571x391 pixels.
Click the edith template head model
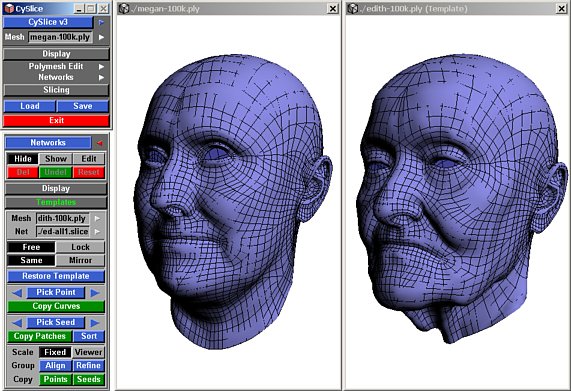pos(462,198)
